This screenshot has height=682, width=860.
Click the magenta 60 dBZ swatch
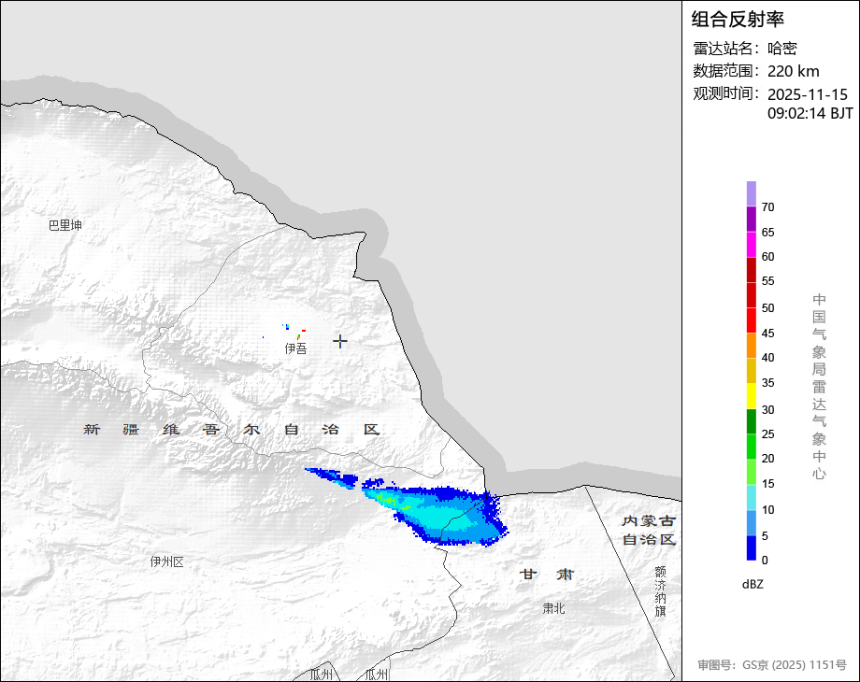pyautogui.click(x=751, y=244)
